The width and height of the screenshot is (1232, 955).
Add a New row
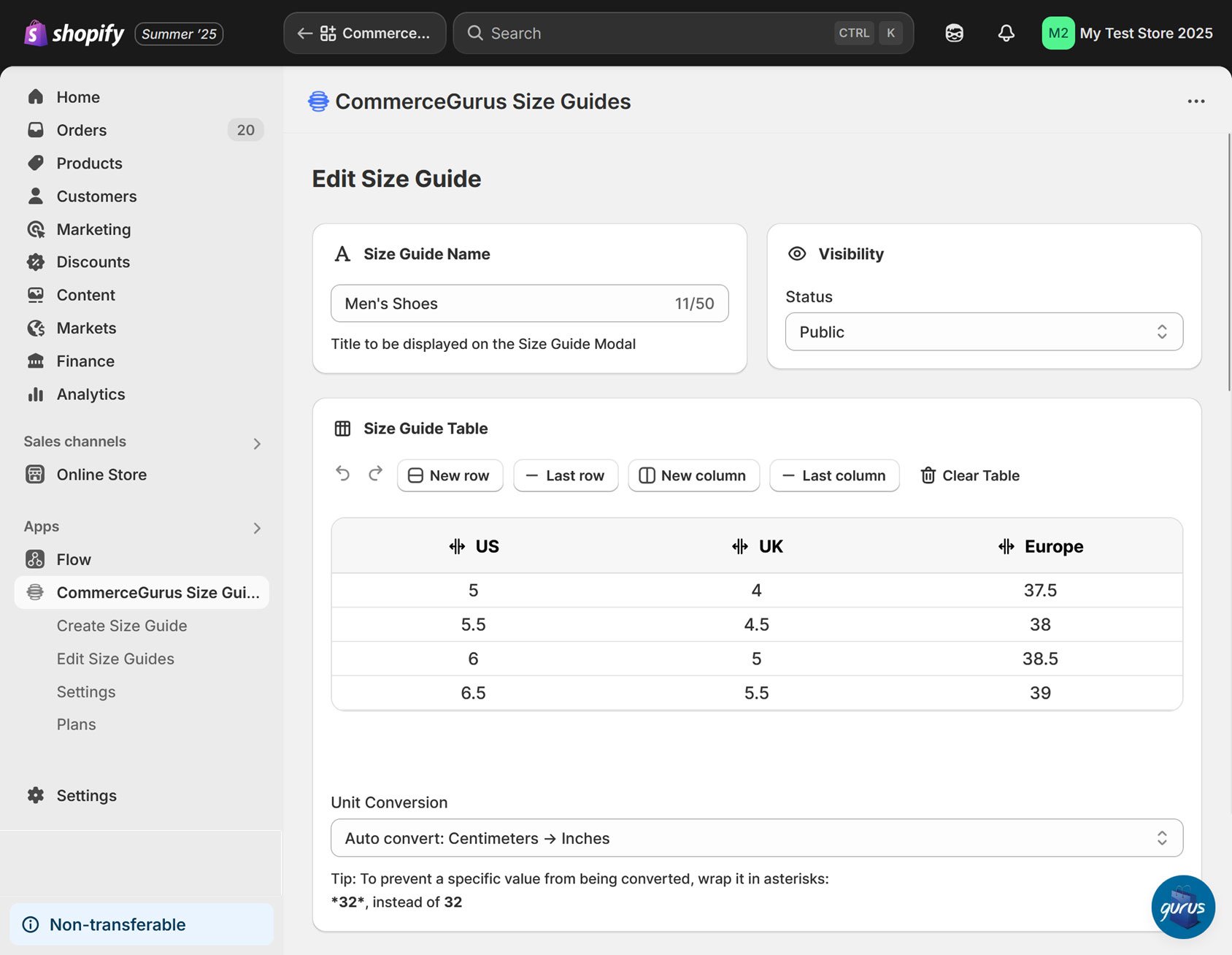pos(450,475)
